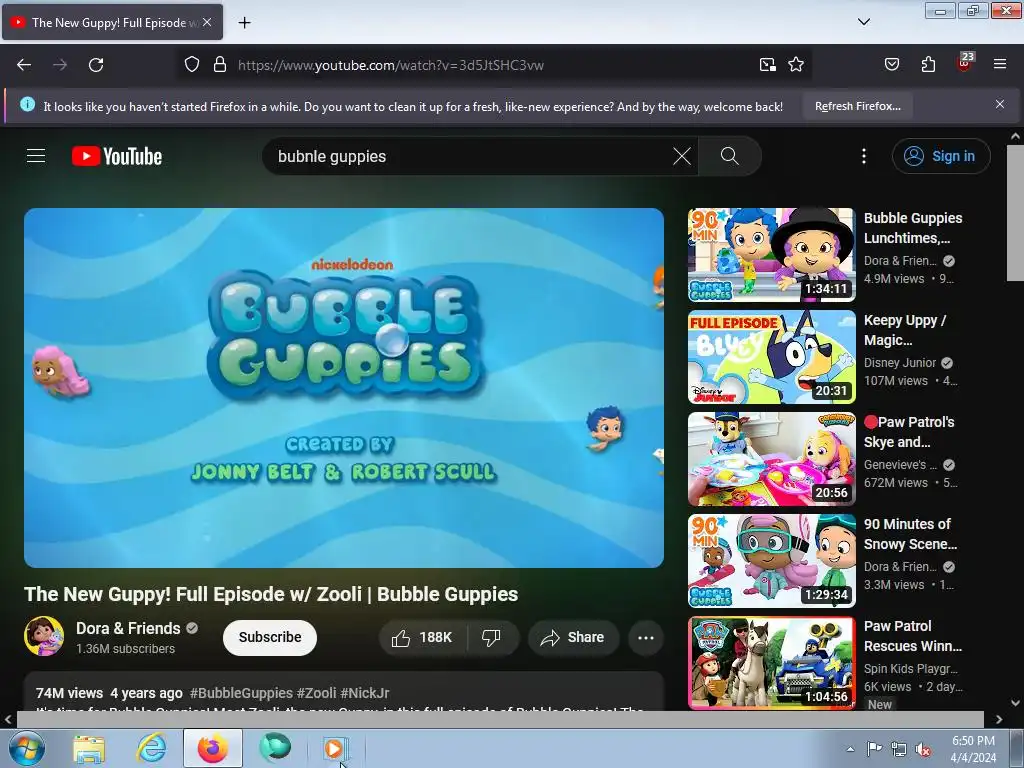Open Dora & Friends channel avatar
Screen dimensions: 1024x768
click(x=44, y=635)
